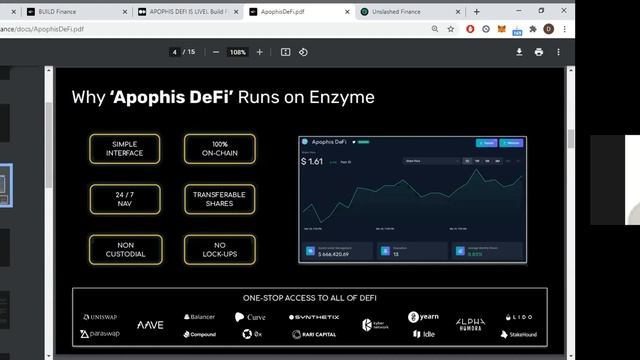Select the highlighted page 4 thumbnail
Image resolution: width=640 pixels, height=360 pixels.
tap(6, 186)
